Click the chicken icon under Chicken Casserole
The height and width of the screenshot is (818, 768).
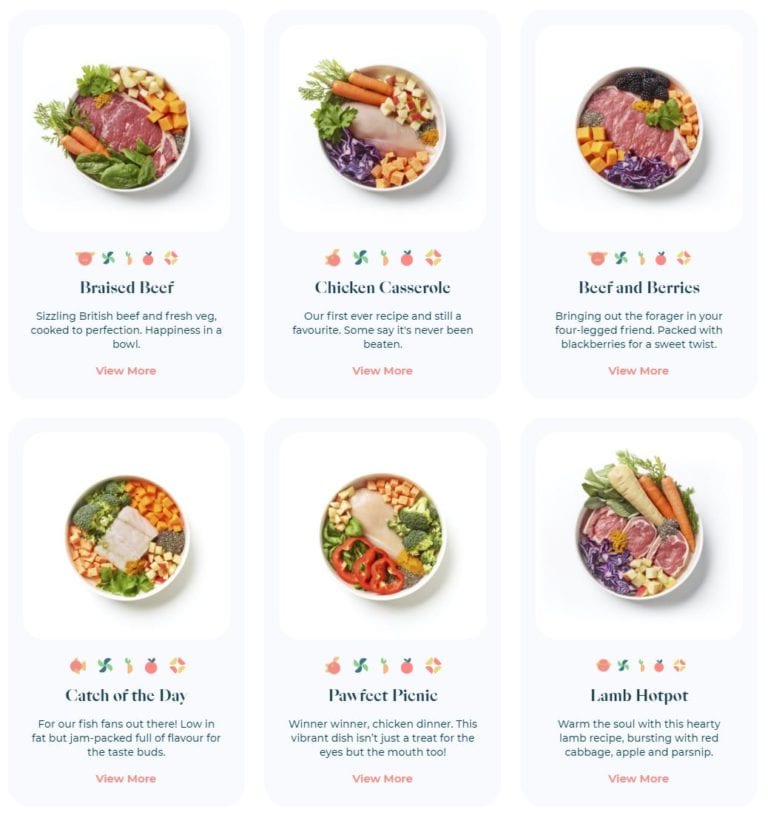pos(333,258)
